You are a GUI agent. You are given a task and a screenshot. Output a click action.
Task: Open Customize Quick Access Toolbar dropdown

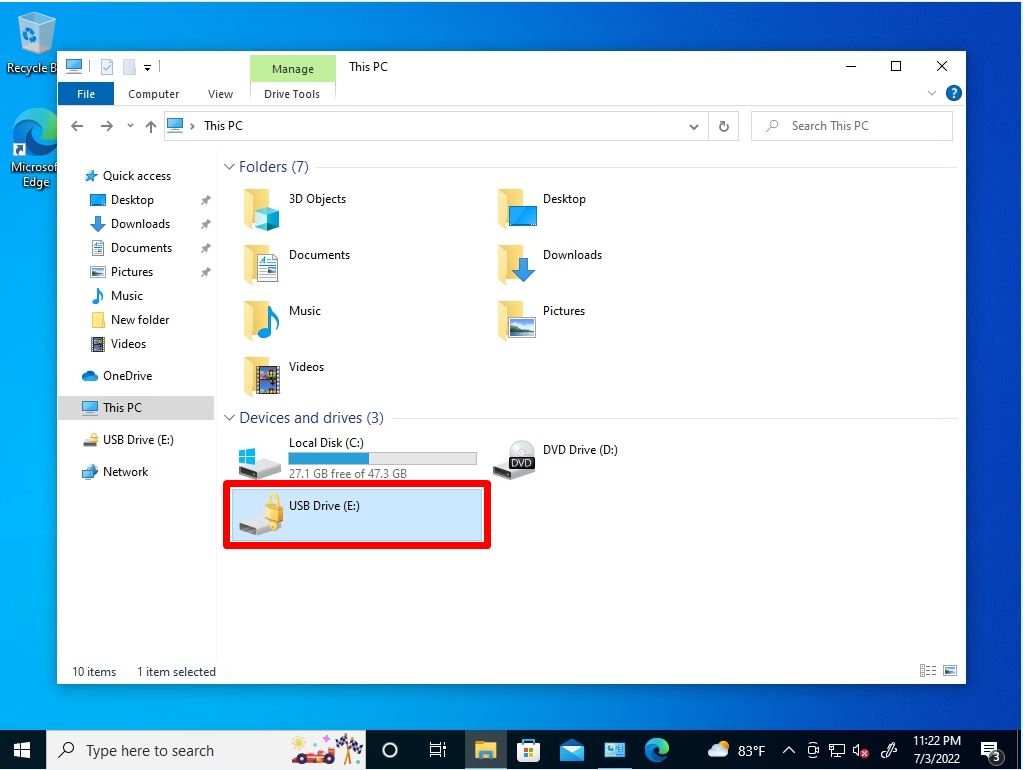coord(147,67)
